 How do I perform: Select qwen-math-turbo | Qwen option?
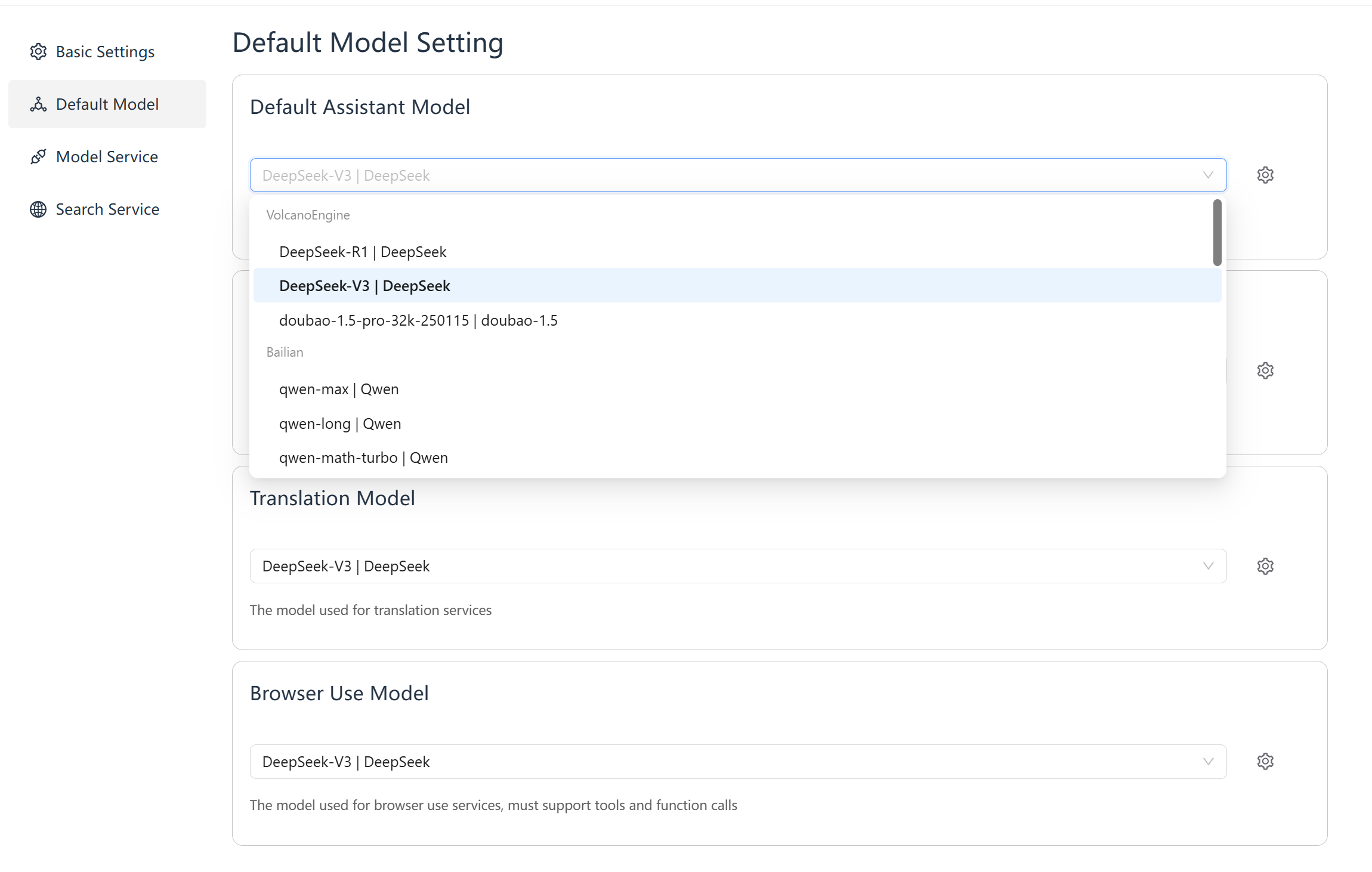[x=737, y=457]
